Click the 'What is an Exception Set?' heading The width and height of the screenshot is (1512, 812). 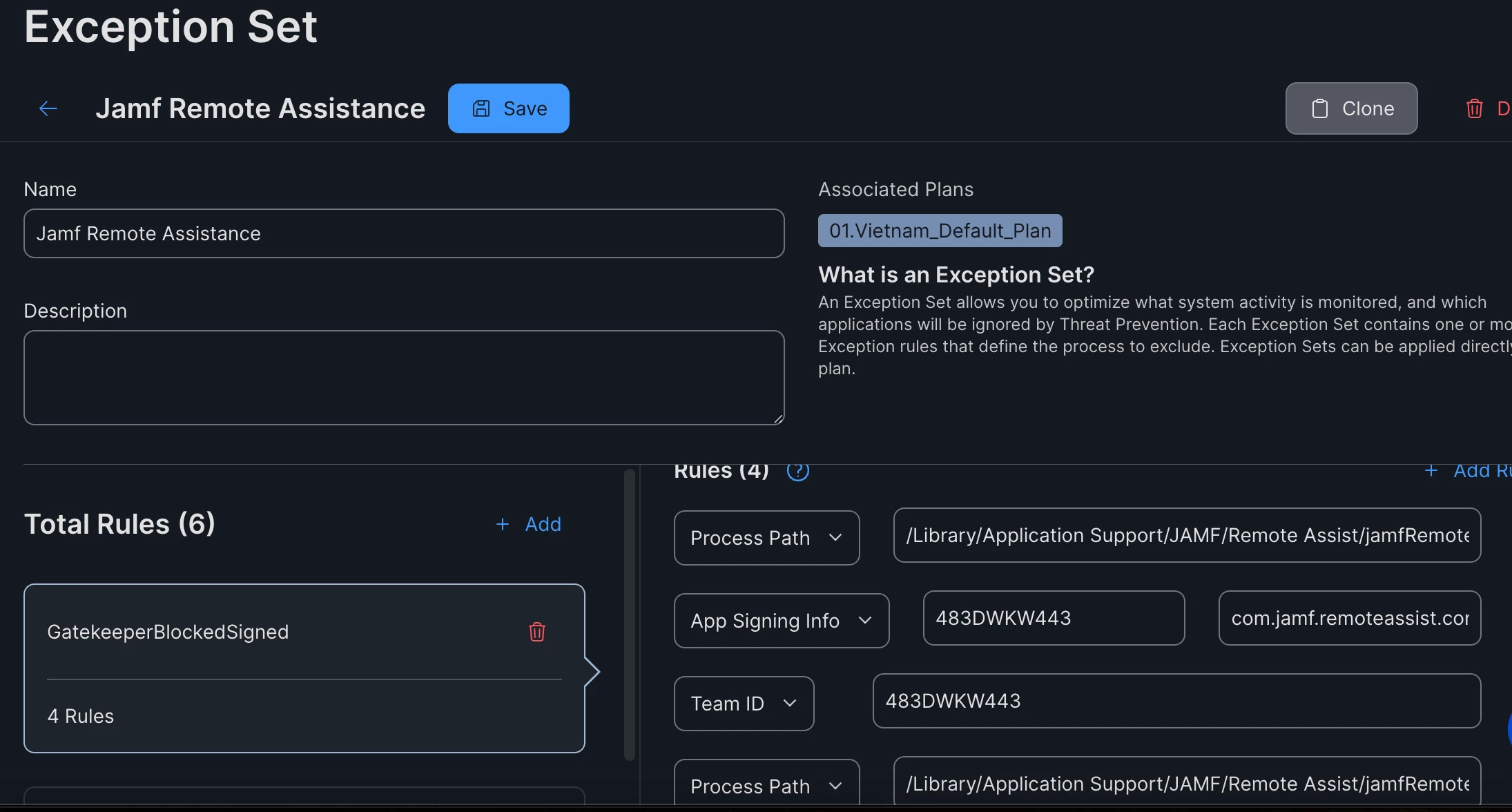coord(956,275)
